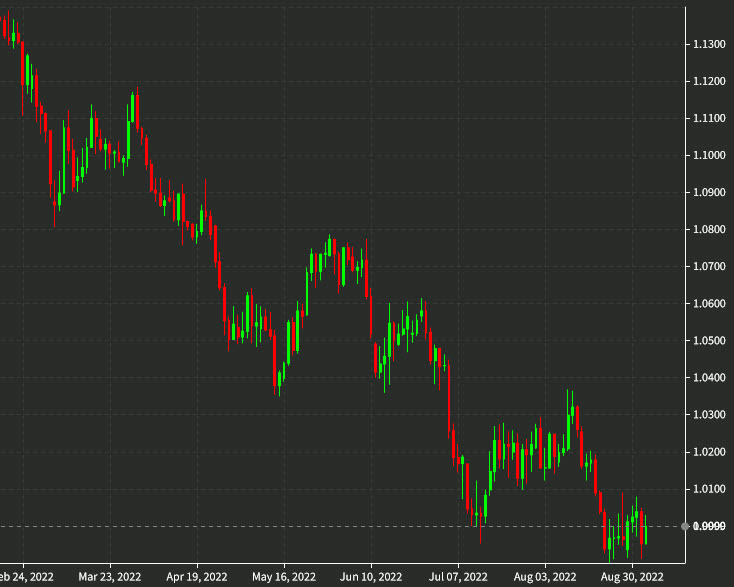Click the 1.1100 price level label

pyautogui.click(x=709, y=119)
